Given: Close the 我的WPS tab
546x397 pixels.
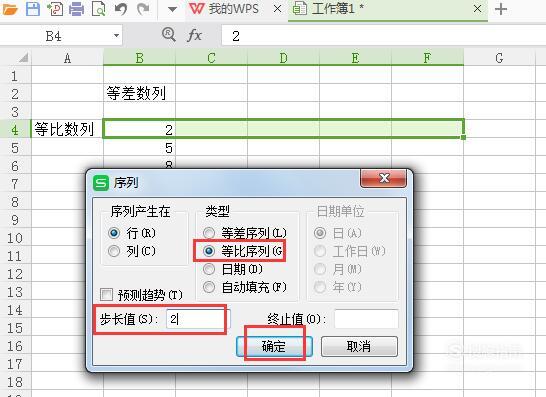Looking at the screenshot, I should [278, 9].
